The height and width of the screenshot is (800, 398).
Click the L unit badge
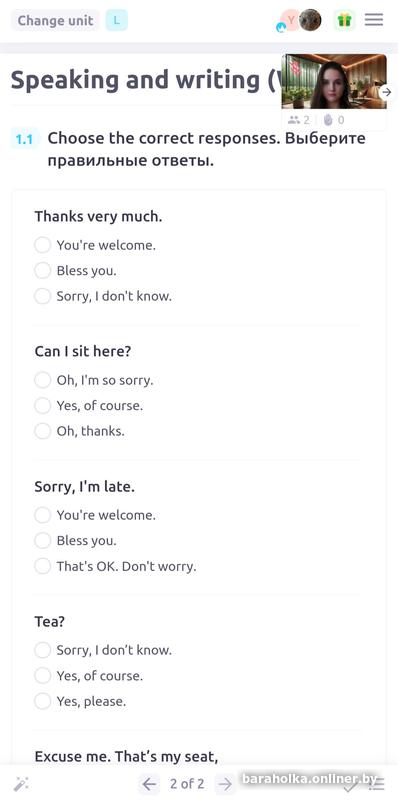point(117,20)
